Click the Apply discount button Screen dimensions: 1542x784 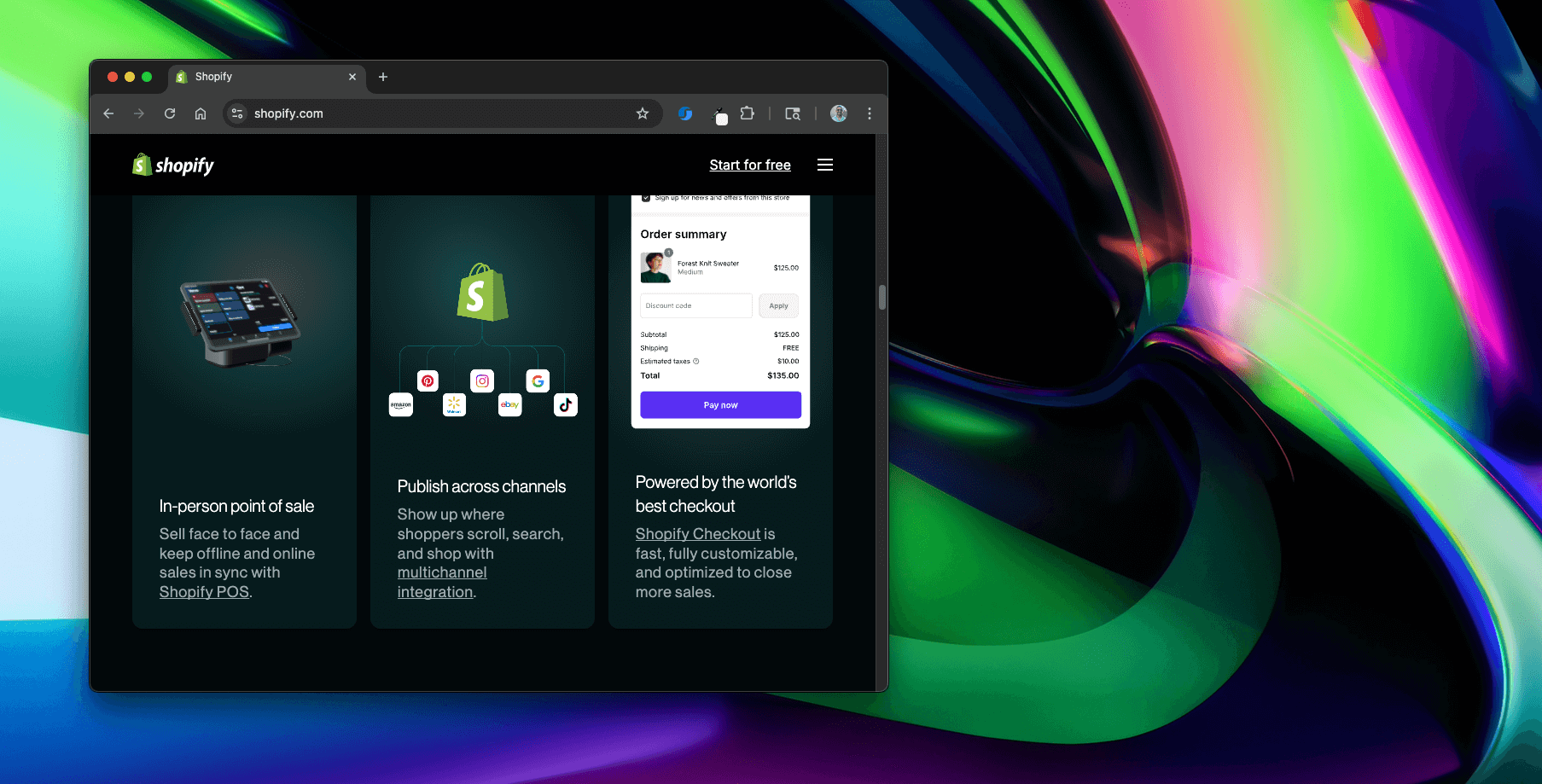click(x=778, y=305)
